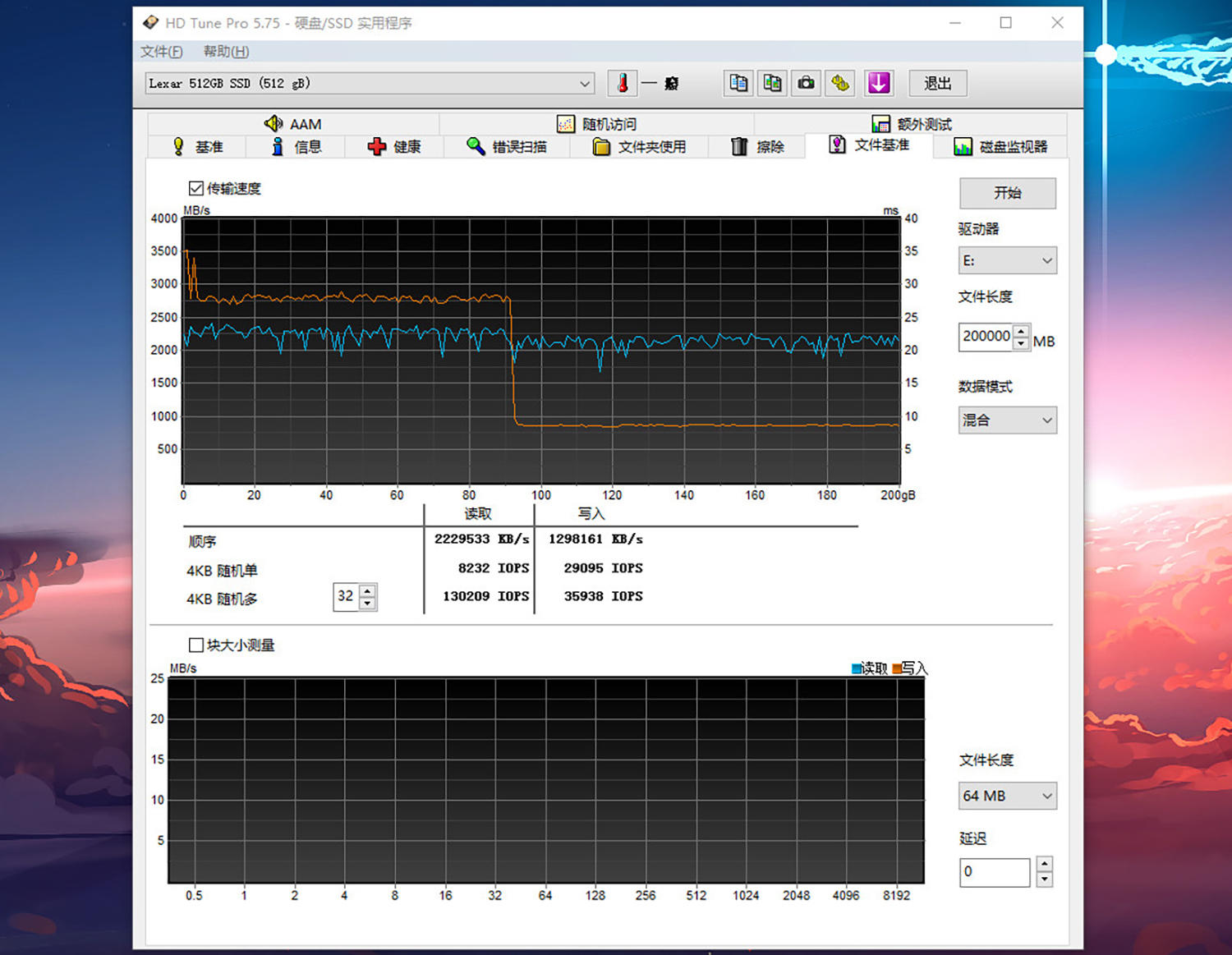Open the 额外测试 tab

(911, 124)
